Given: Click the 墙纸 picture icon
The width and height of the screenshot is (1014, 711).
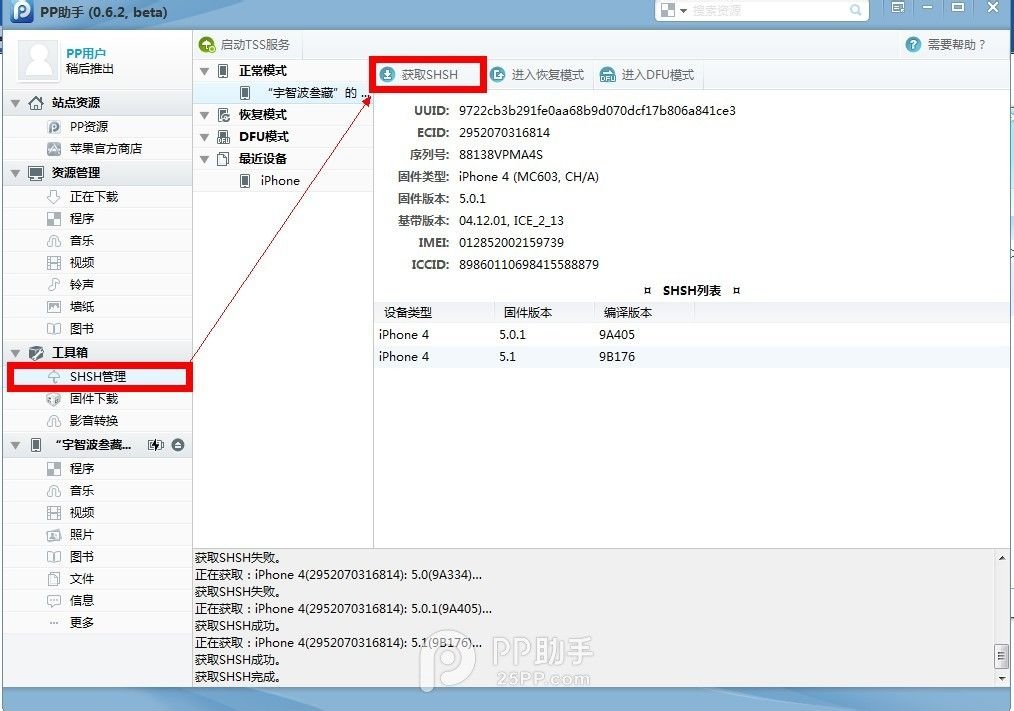Looking at the screenshot, I should pyautogui.click(x=54, y=307).
